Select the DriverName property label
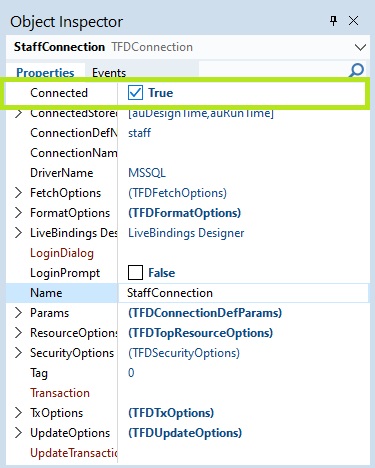This screenshot has width=375, height=468. [x=62, y=173]
